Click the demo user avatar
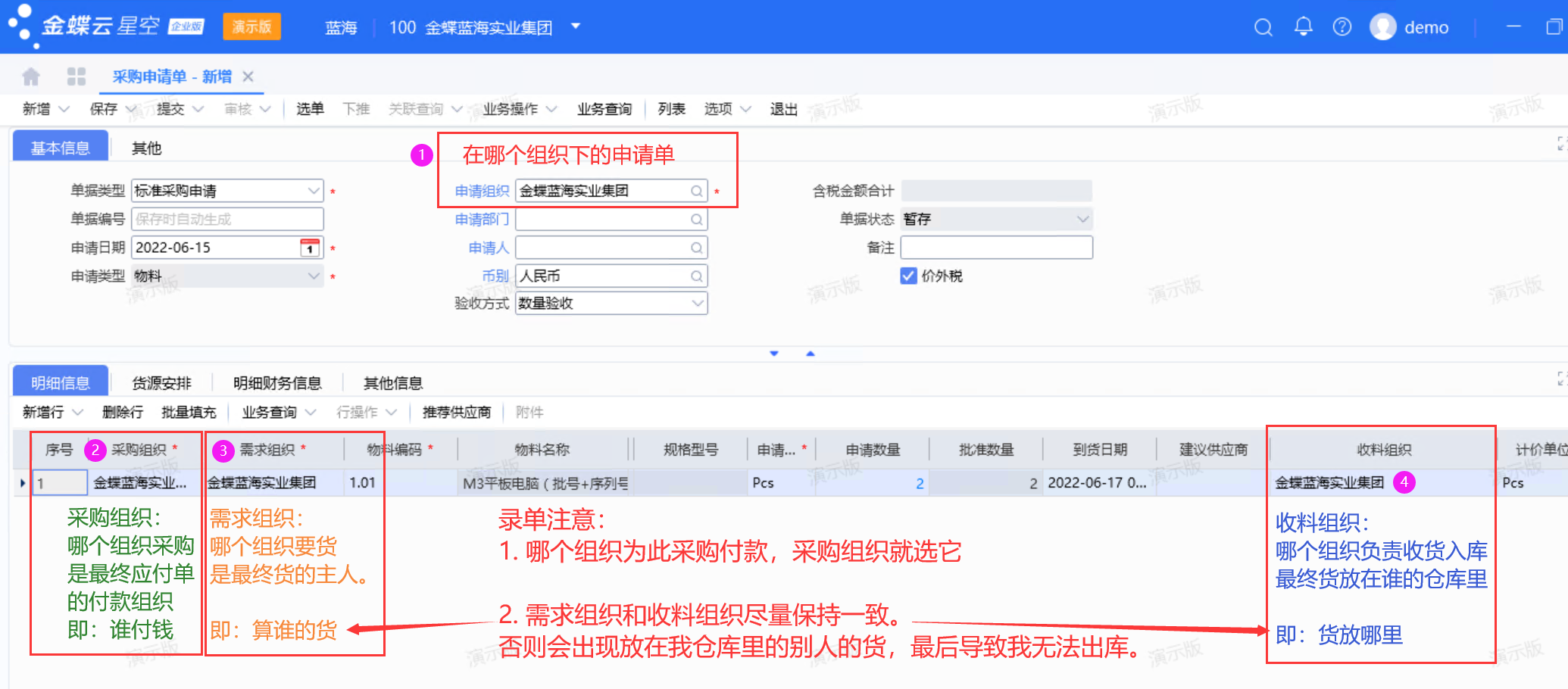Image resolution: width=1568 pixels, height=689 pixels. (1382, 27)
